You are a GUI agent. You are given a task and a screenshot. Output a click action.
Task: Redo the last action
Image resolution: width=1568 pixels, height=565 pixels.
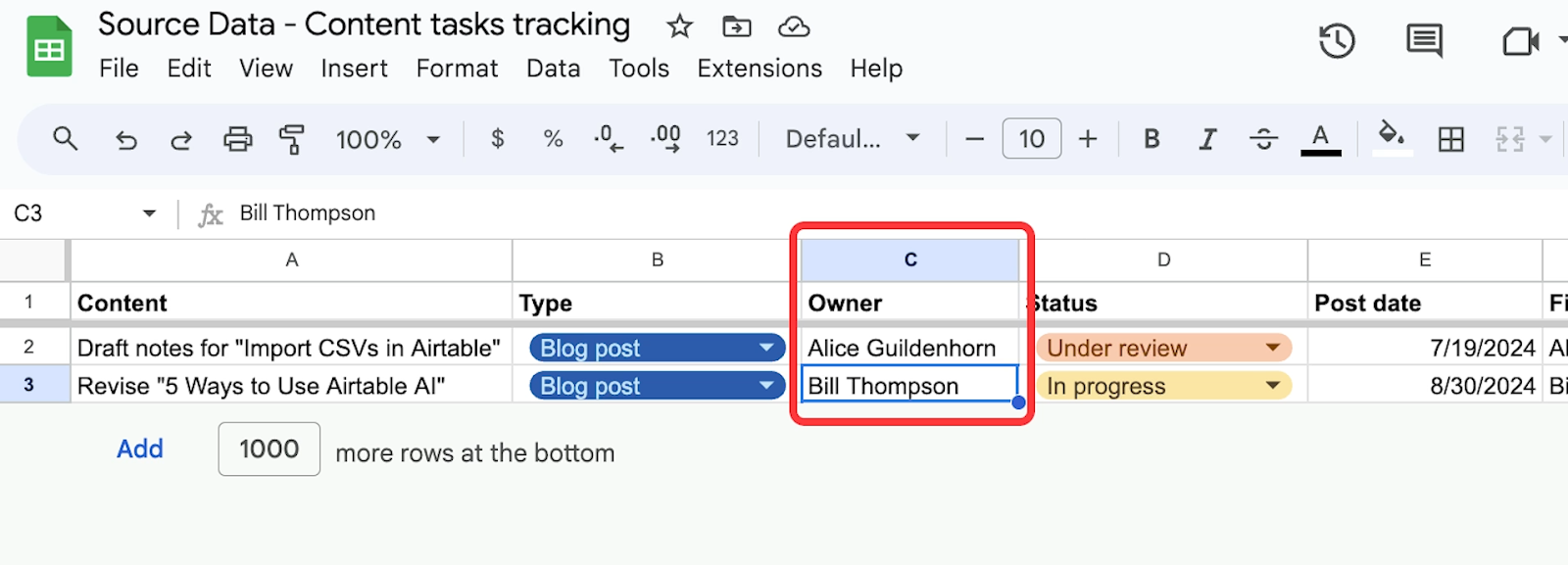(181, 140)
